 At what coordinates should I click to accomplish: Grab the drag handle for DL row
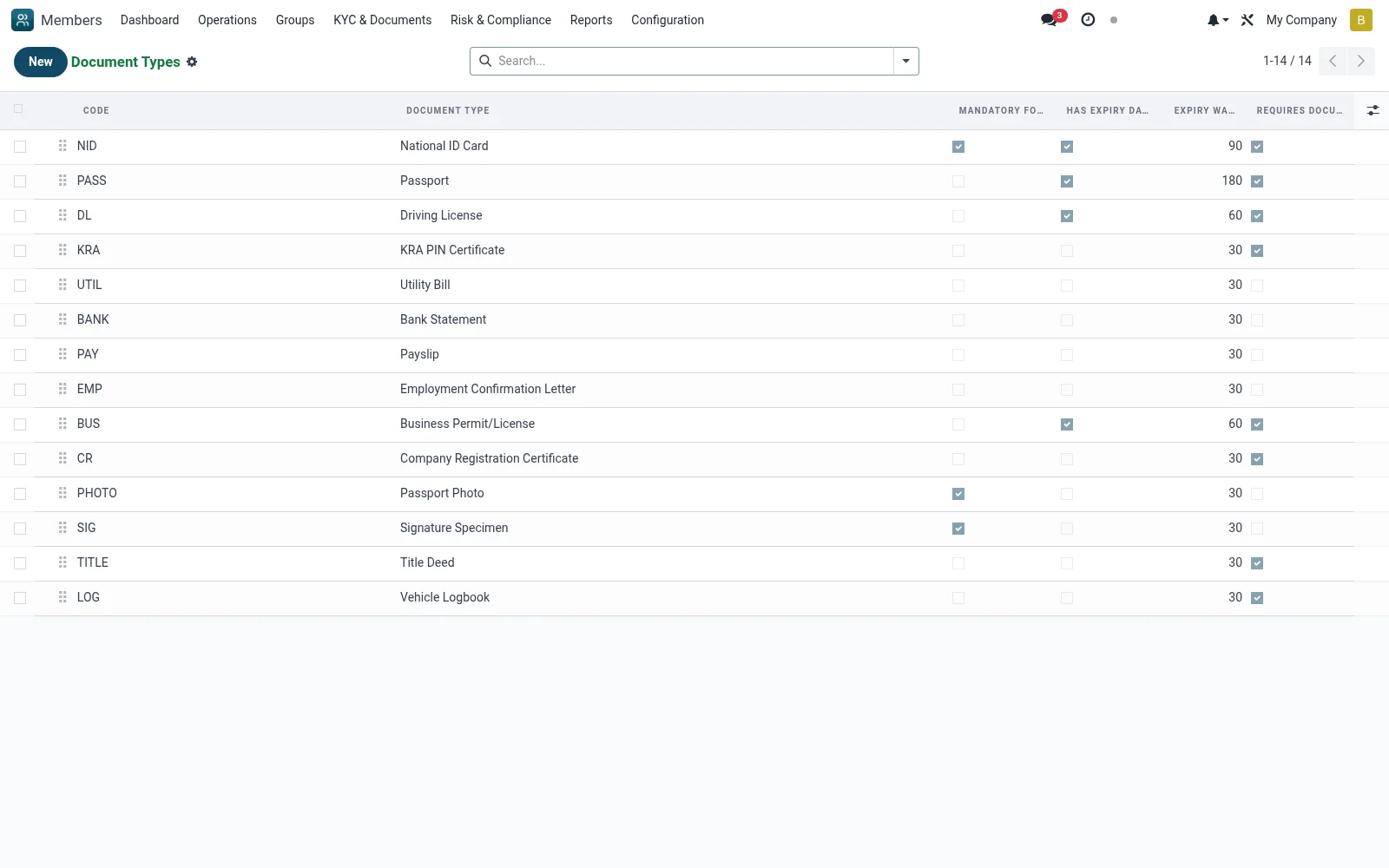tap(63, 215)
